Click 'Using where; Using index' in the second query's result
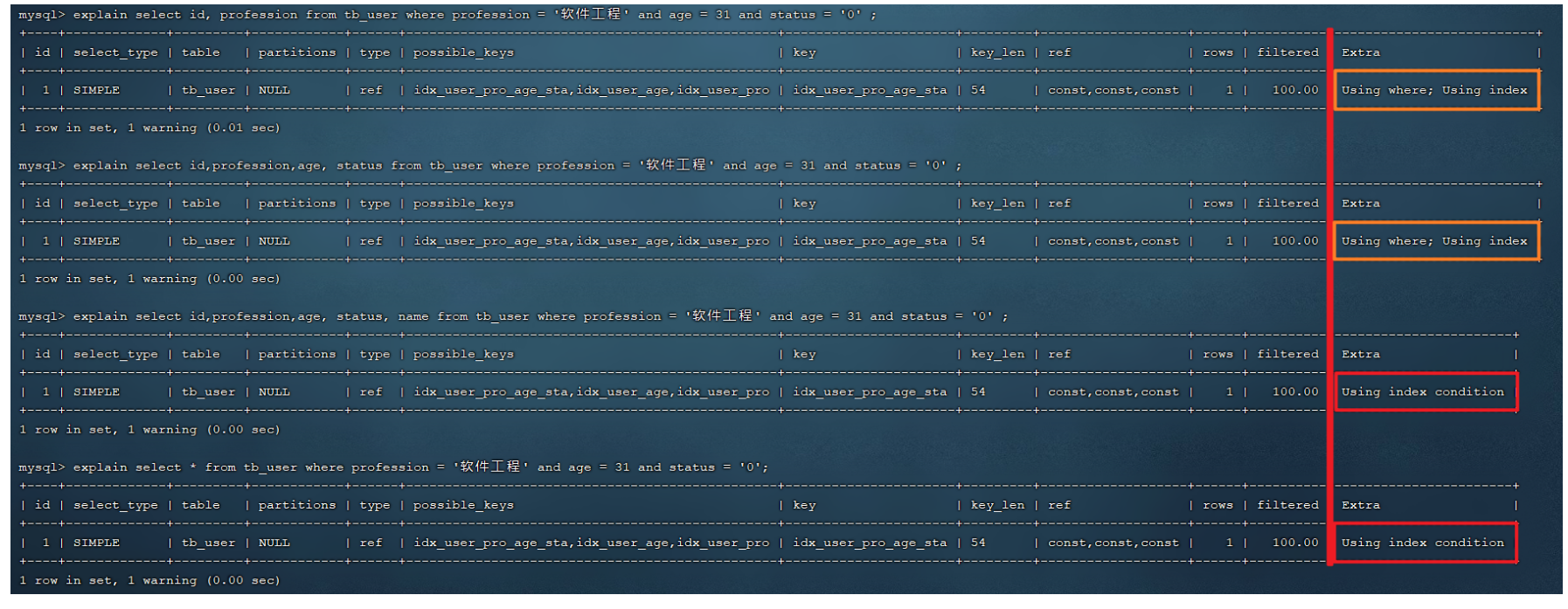The height and width of the screenshot is (609, 1568). [1434, 241]
